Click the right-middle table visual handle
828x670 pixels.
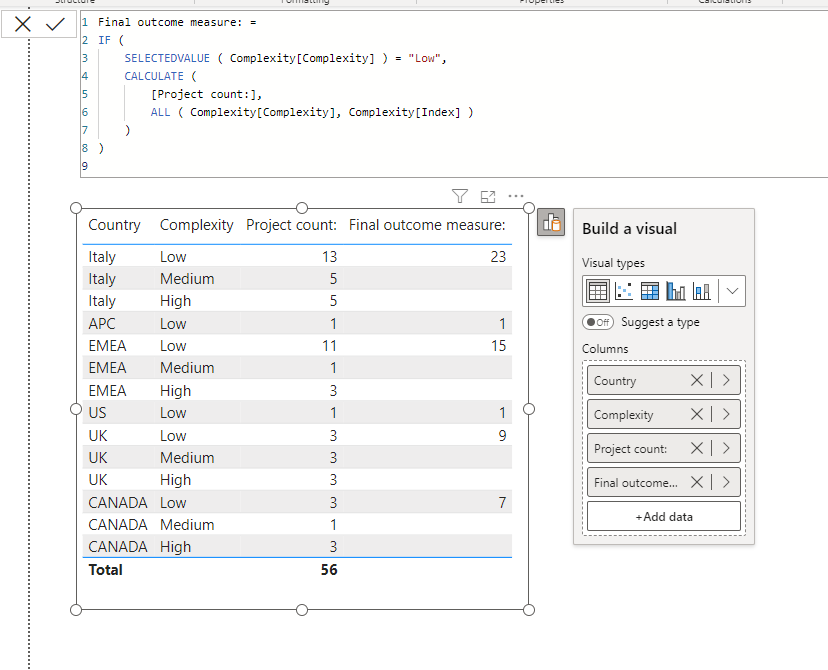(529, 409)
